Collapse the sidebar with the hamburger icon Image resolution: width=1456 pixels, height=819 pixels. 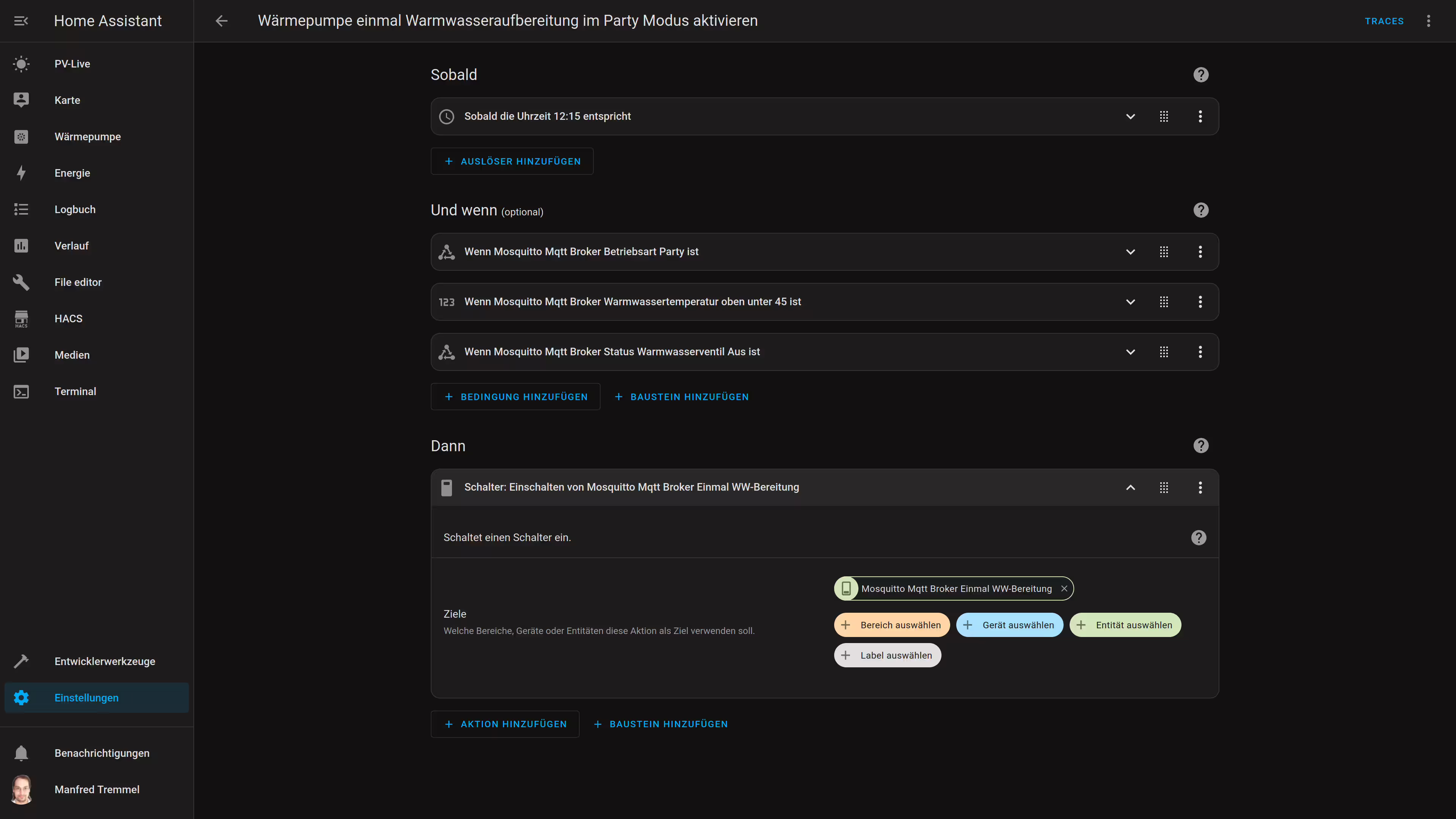pyautogui.click(x=21, y=21)
